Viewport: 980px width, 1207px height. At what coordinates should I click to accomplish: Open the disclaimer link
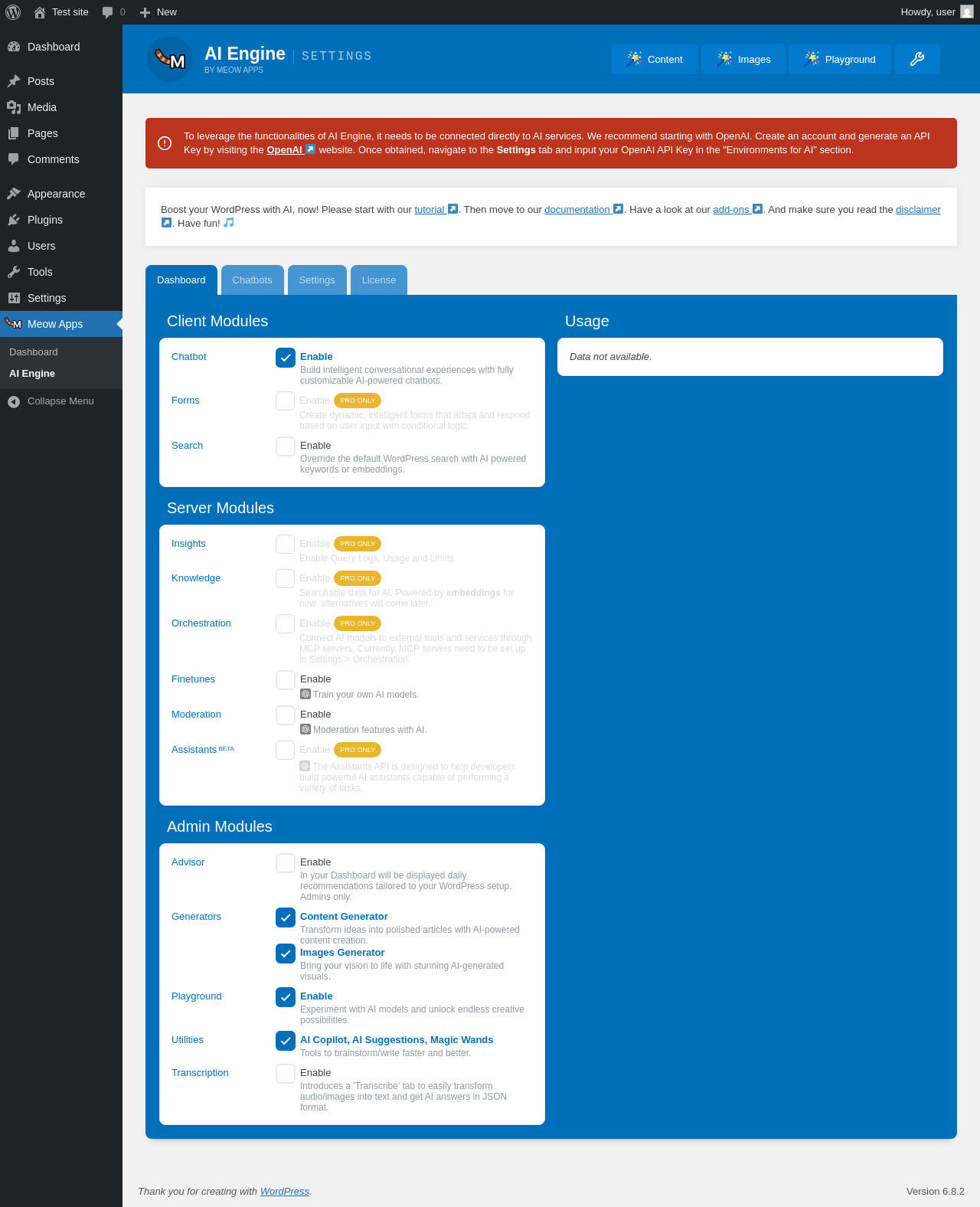tap(918, 210)
